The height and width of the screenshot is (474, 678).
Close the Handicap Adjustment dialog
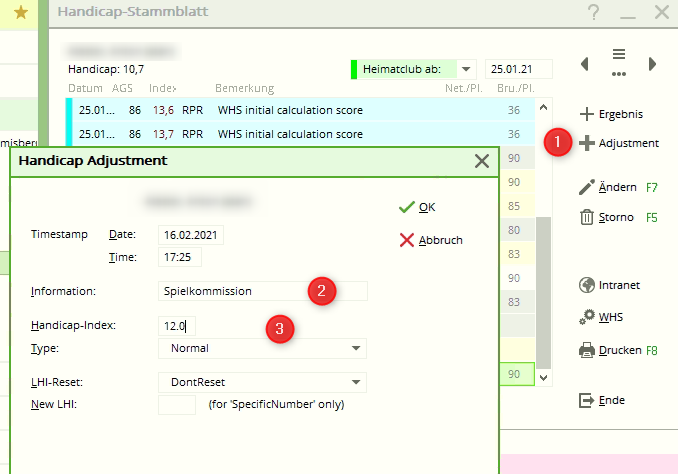[481, 160]
